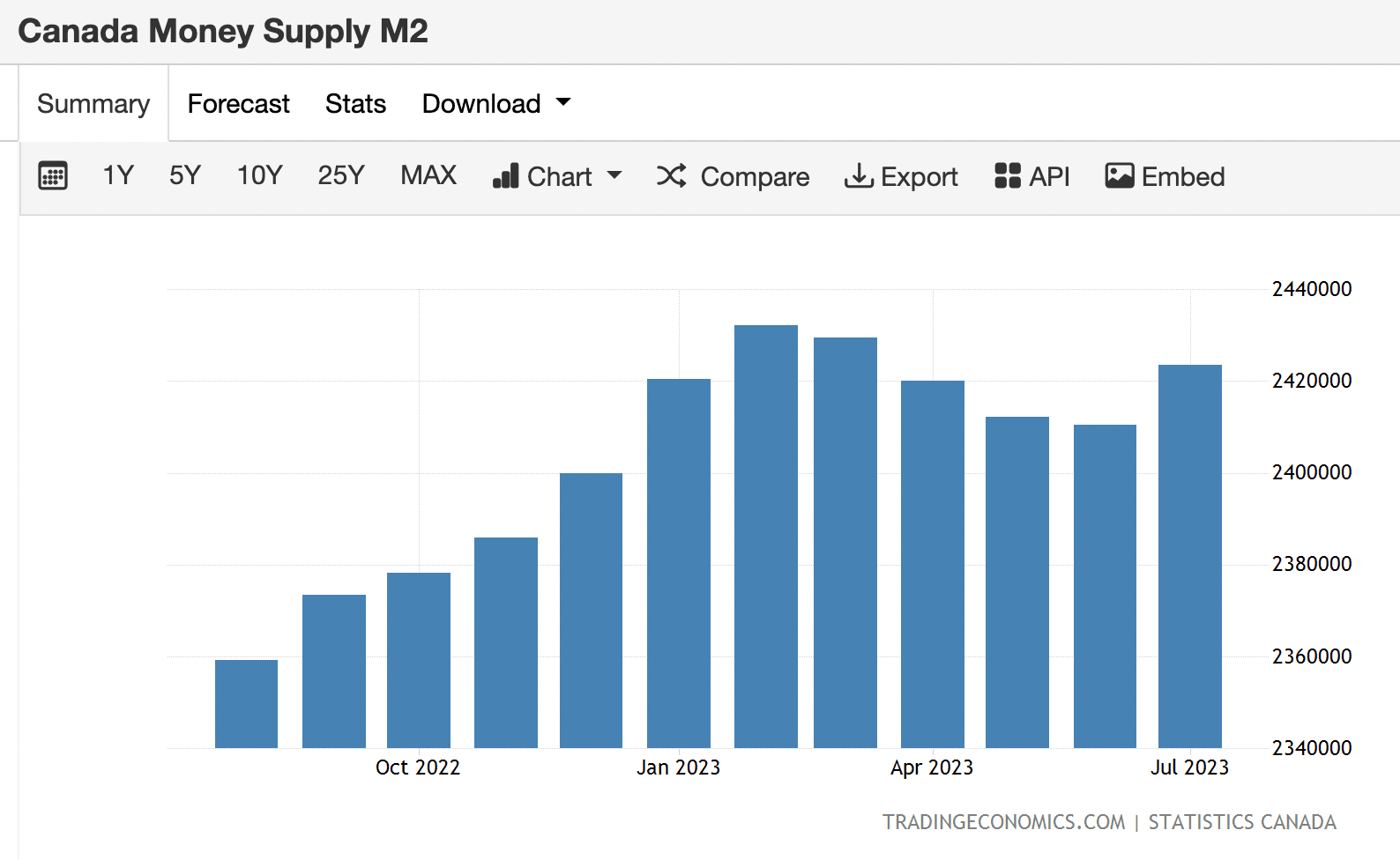The image size is (1400, 860).
Task: Show MAX historical data range
Action: [428, 175]
